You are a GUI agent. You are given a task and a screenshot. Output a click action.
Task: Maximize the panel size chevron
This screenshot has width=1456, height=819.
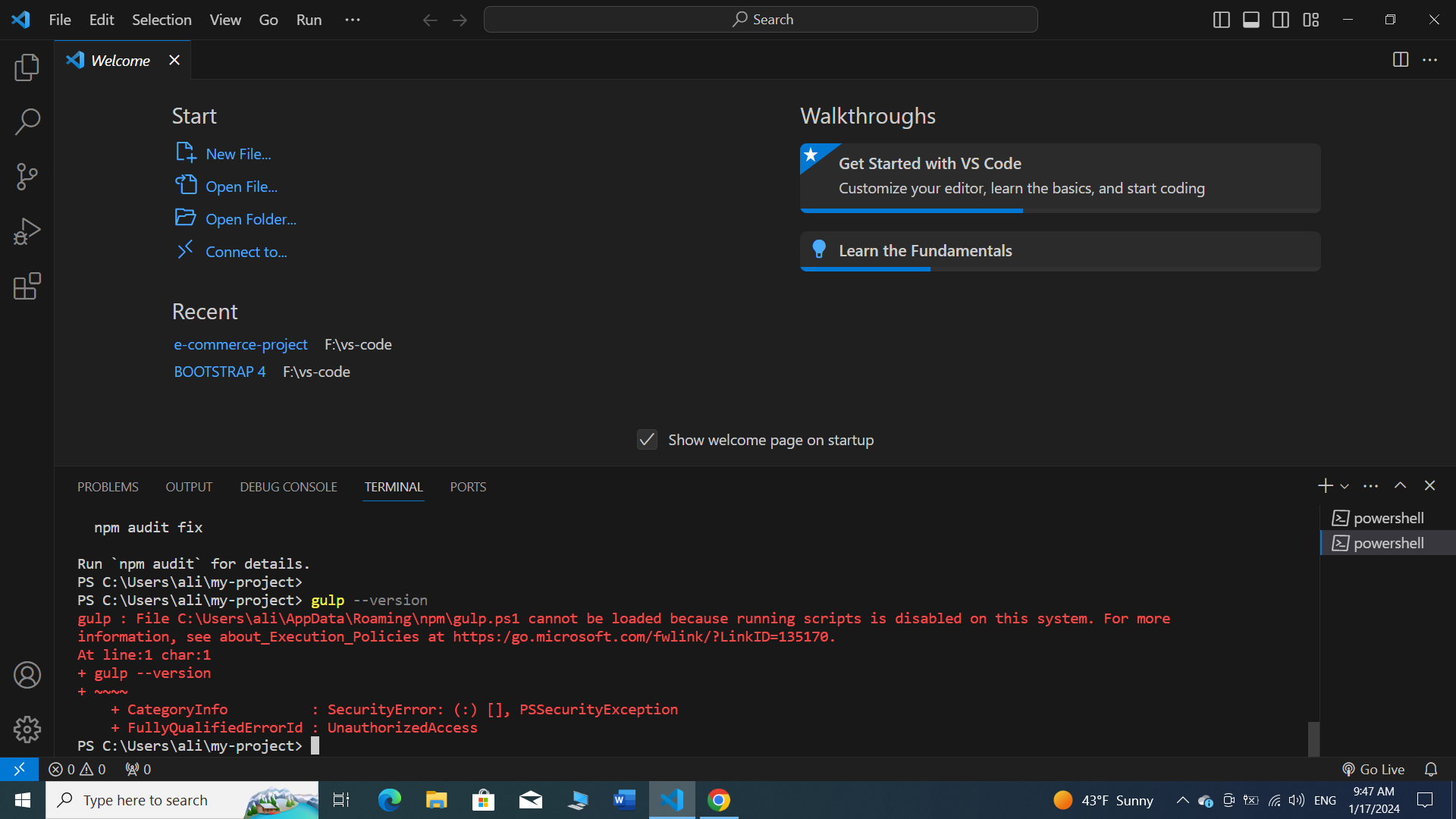coord(1400,485)
